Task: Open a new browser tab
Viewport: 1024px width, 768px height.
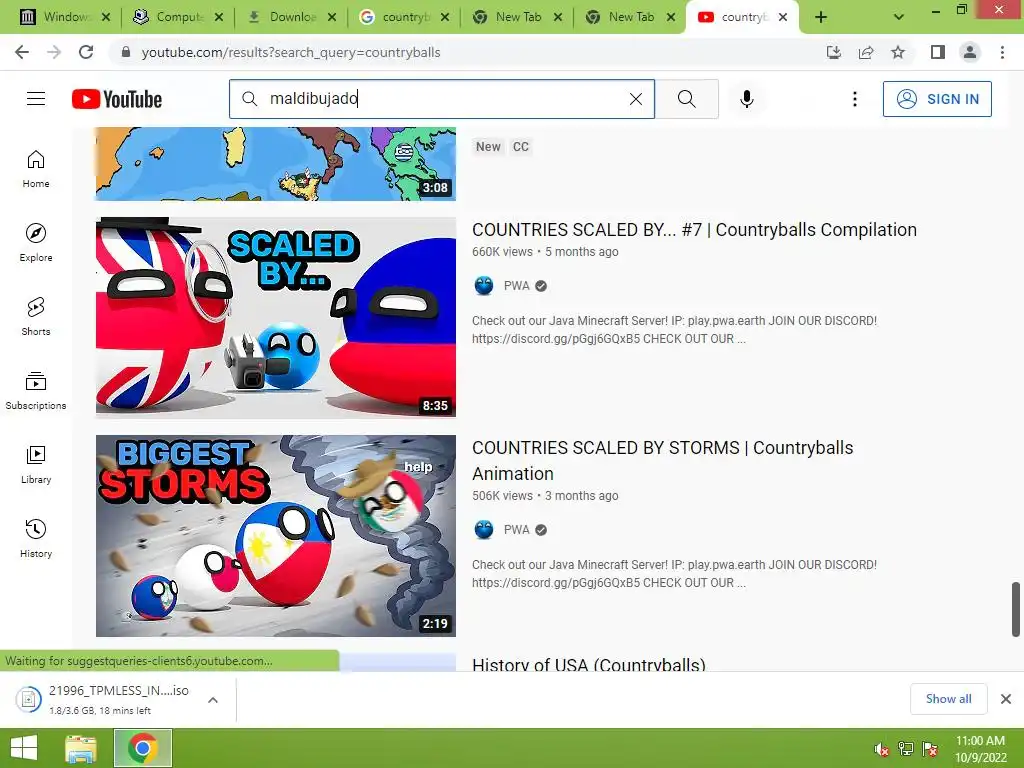Action: pos(821,17)
